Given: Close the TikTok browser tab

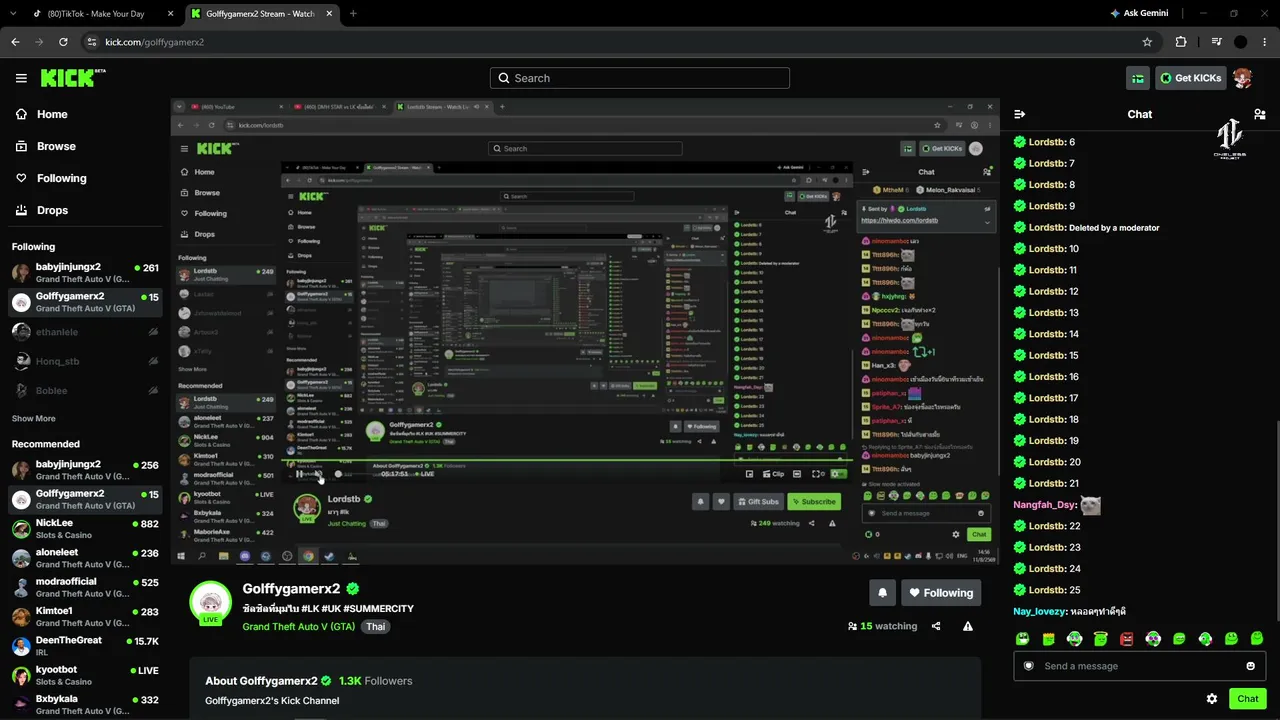Looking at the screenshot, I should tap(170, 14).
